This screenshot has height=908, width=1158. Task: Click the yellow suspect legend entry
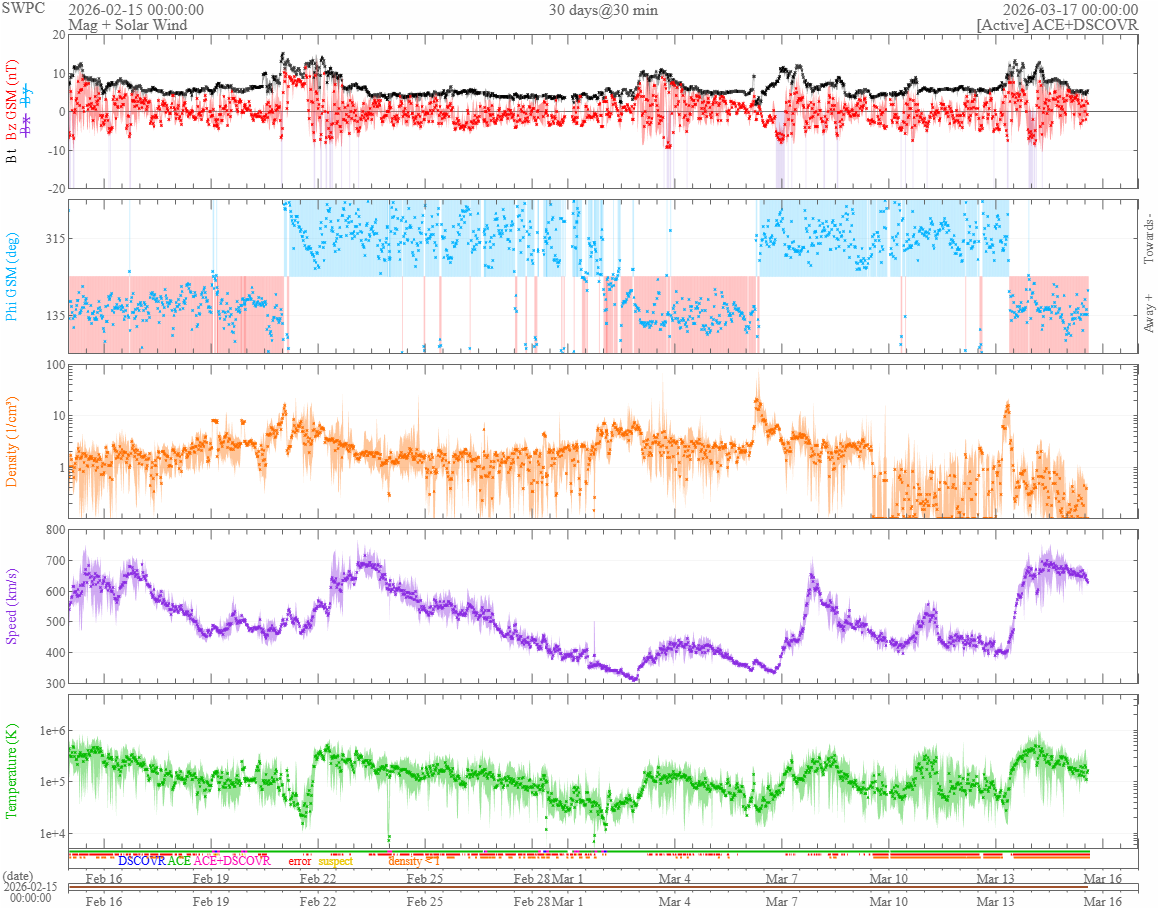(335, 860)
